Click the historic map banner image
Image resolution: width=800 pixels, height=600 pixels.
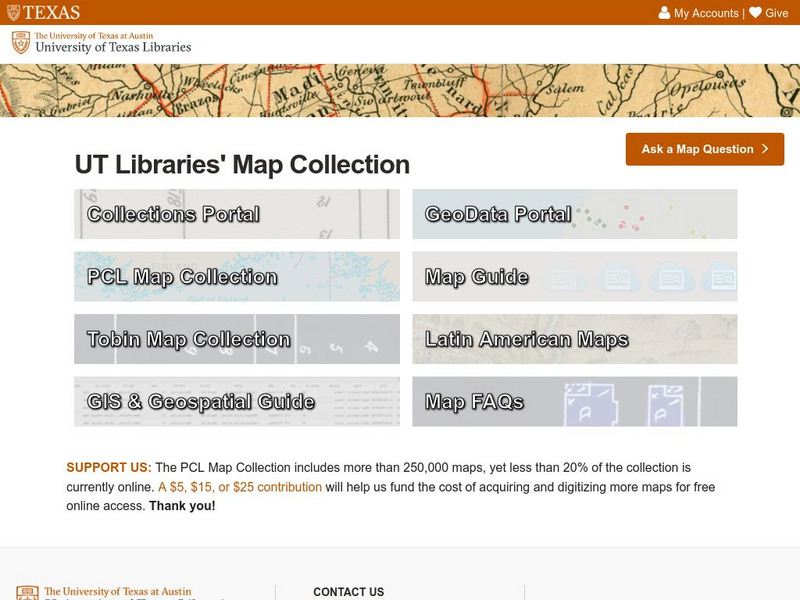400,90
